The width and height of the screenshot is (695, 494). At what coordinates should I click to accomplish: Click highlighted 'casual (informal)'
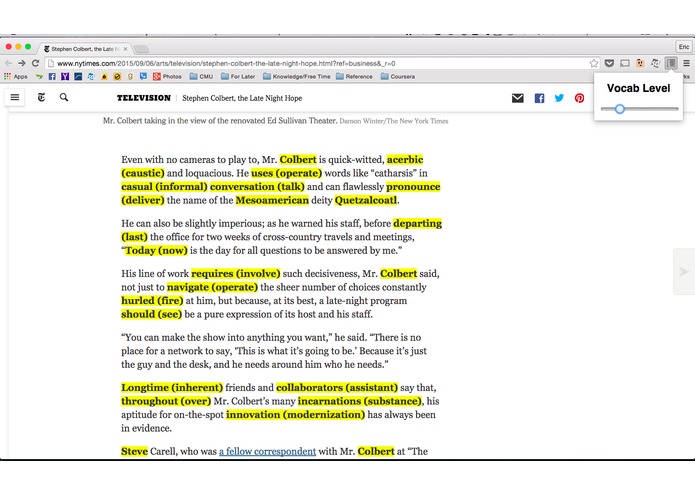164,187
